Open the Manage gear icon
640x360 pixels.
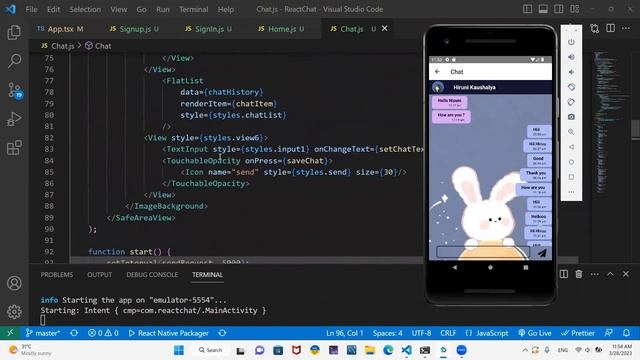14,311
